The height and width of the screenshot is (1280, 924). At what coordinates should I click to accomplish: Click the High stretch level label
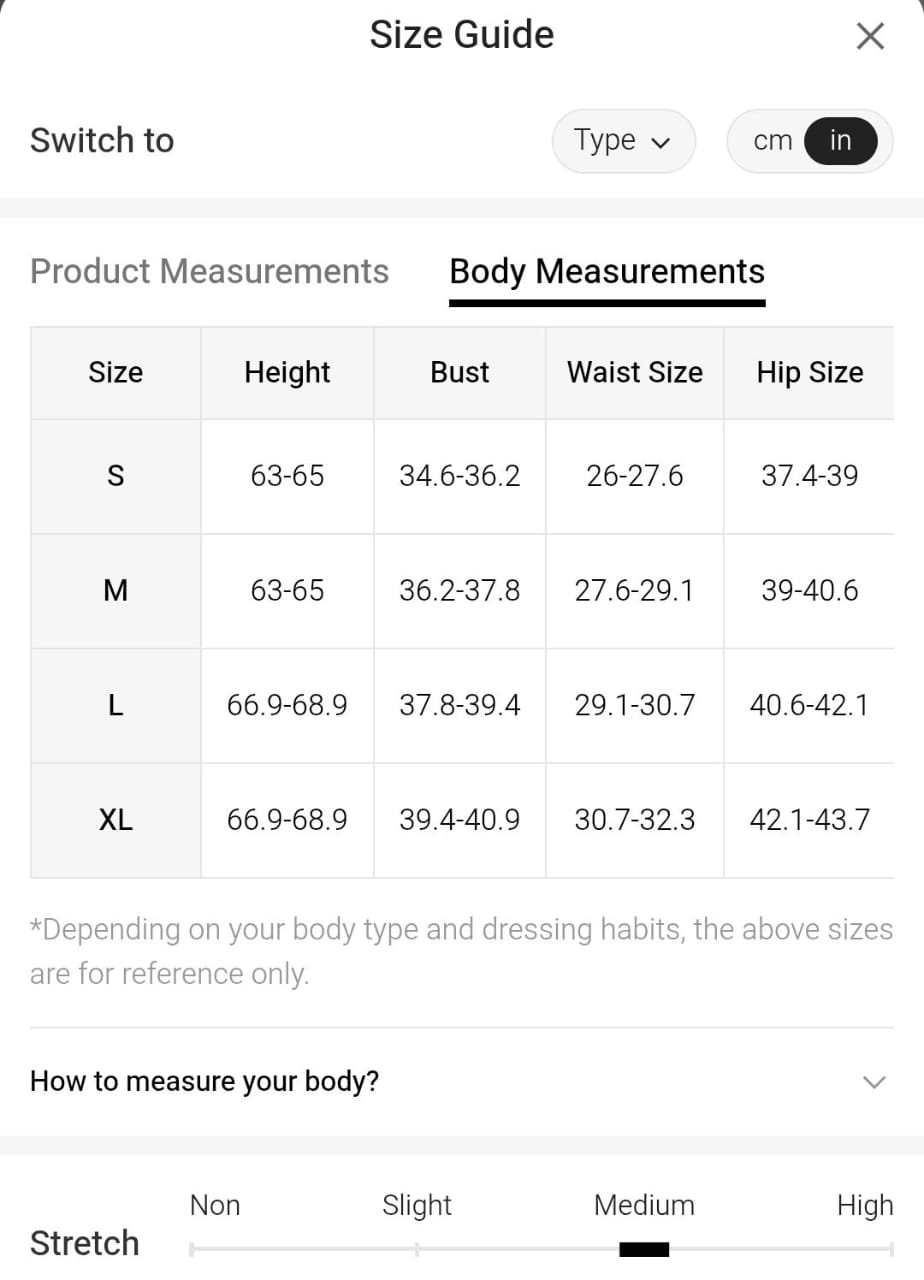[864, 1205]
